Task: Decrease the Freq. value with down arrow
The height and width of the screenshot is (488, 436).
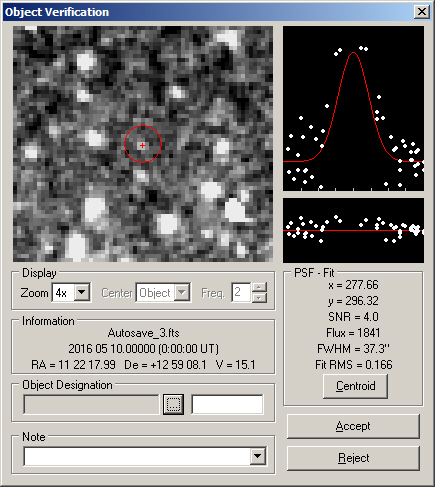Action: tap(259, 298)
